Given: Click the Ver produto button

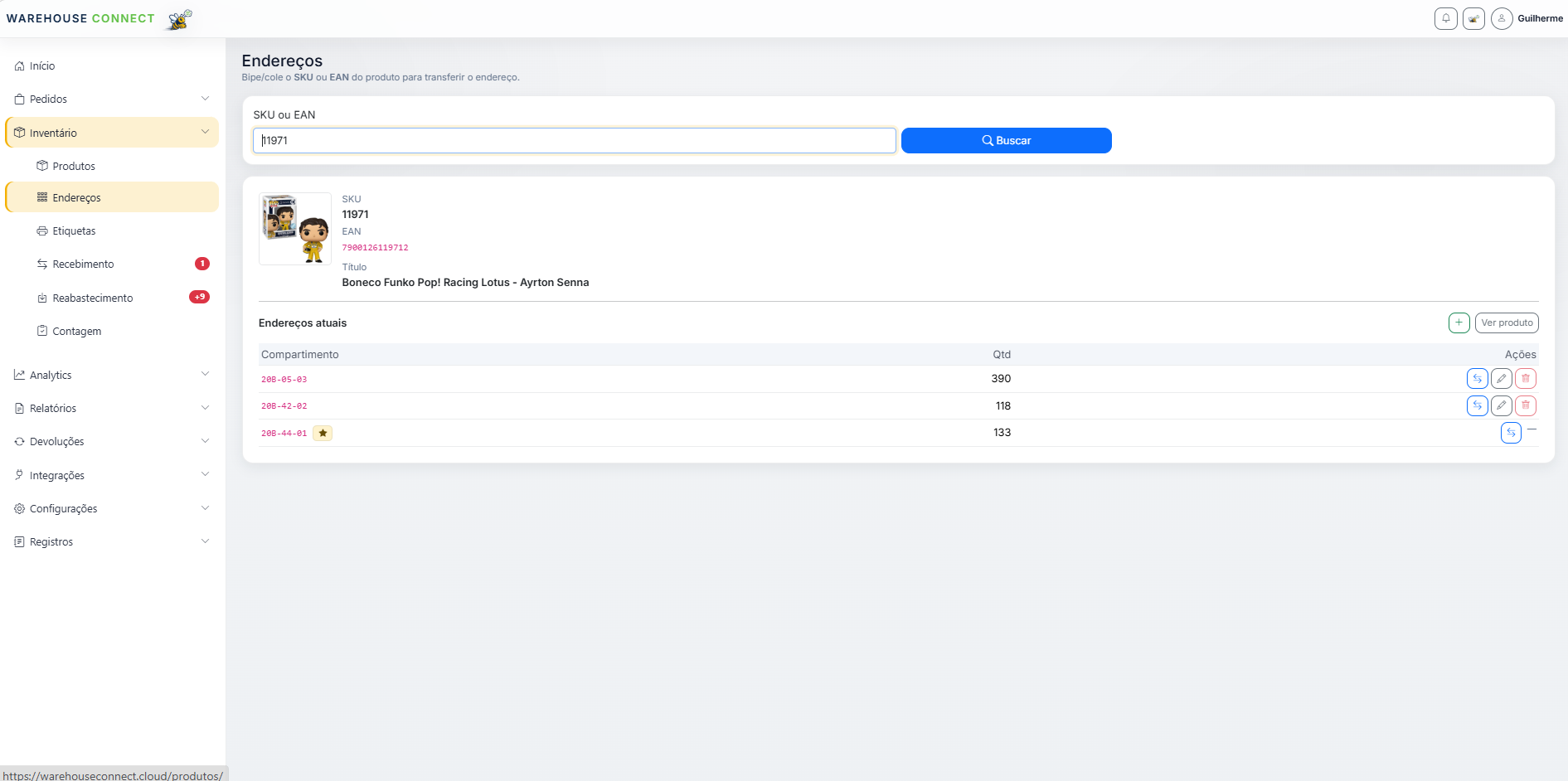Looking at the screenshot, I should click(x=1506, y=323).
